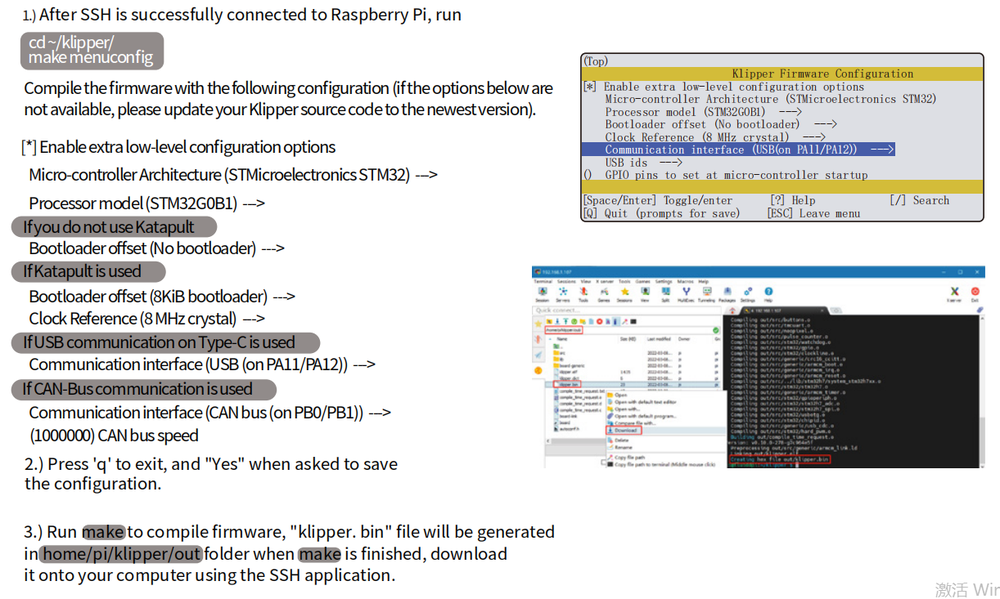Click the MultiExec toolbar icon
Image resolution: width=1000 pixels, height=599 pixels.
pos(685,293)
